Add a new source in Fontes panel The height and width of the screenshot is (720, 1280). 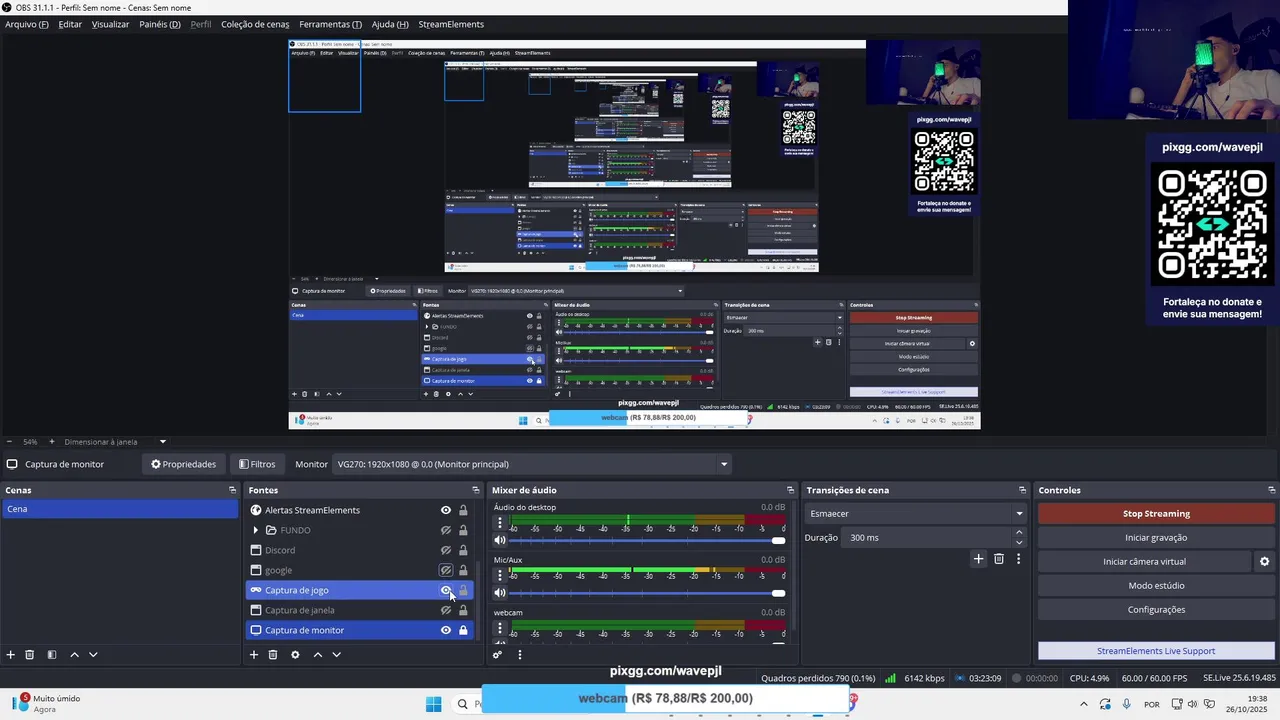point(254,655)
